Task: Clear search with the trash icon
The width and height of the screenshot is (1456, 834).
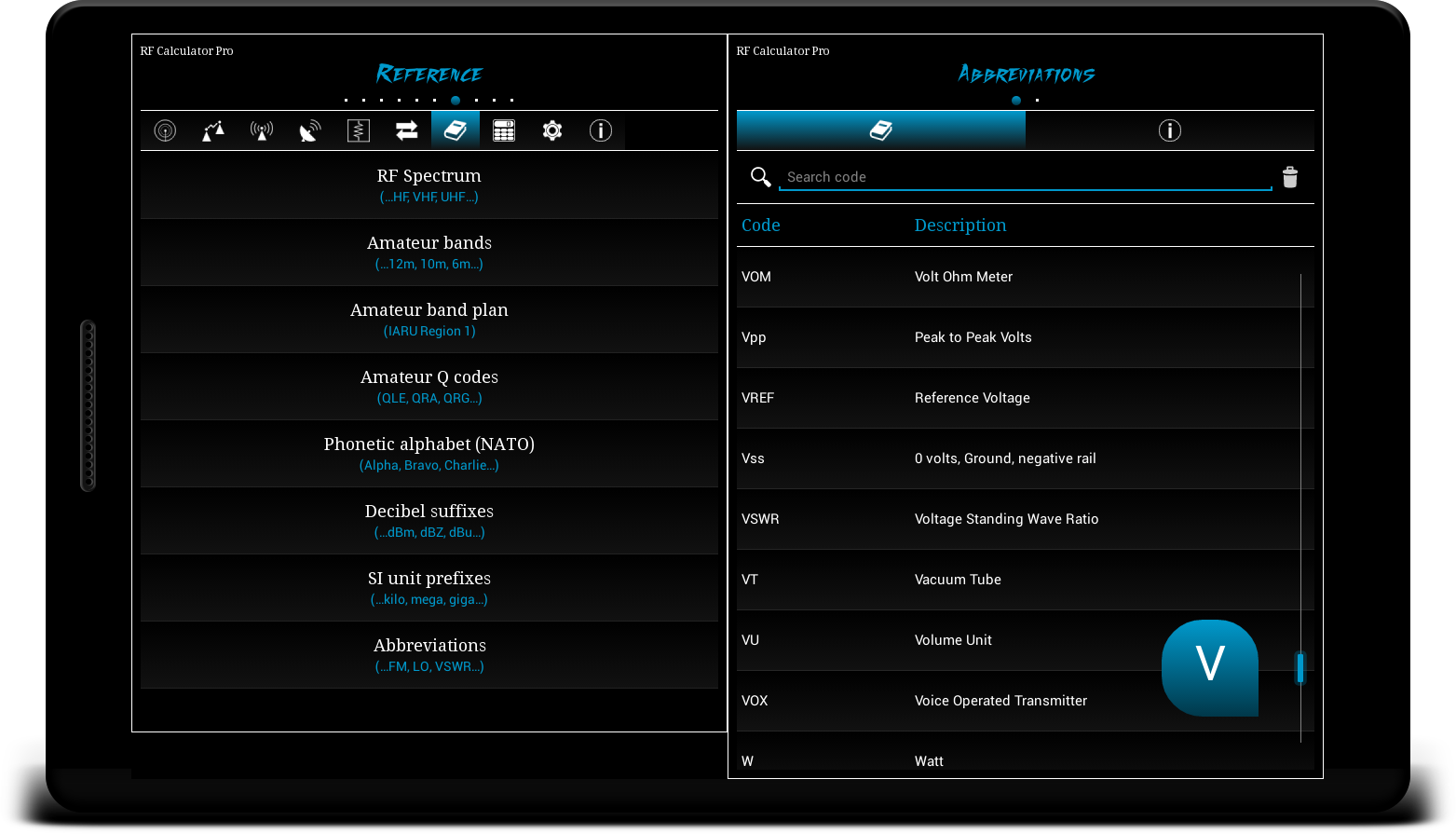Action: point(1290,177)
